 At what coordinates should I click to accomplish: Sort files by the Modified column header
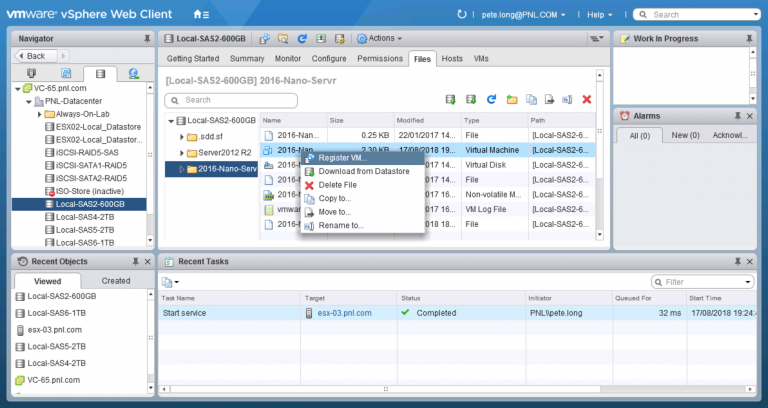click(428, 120)
